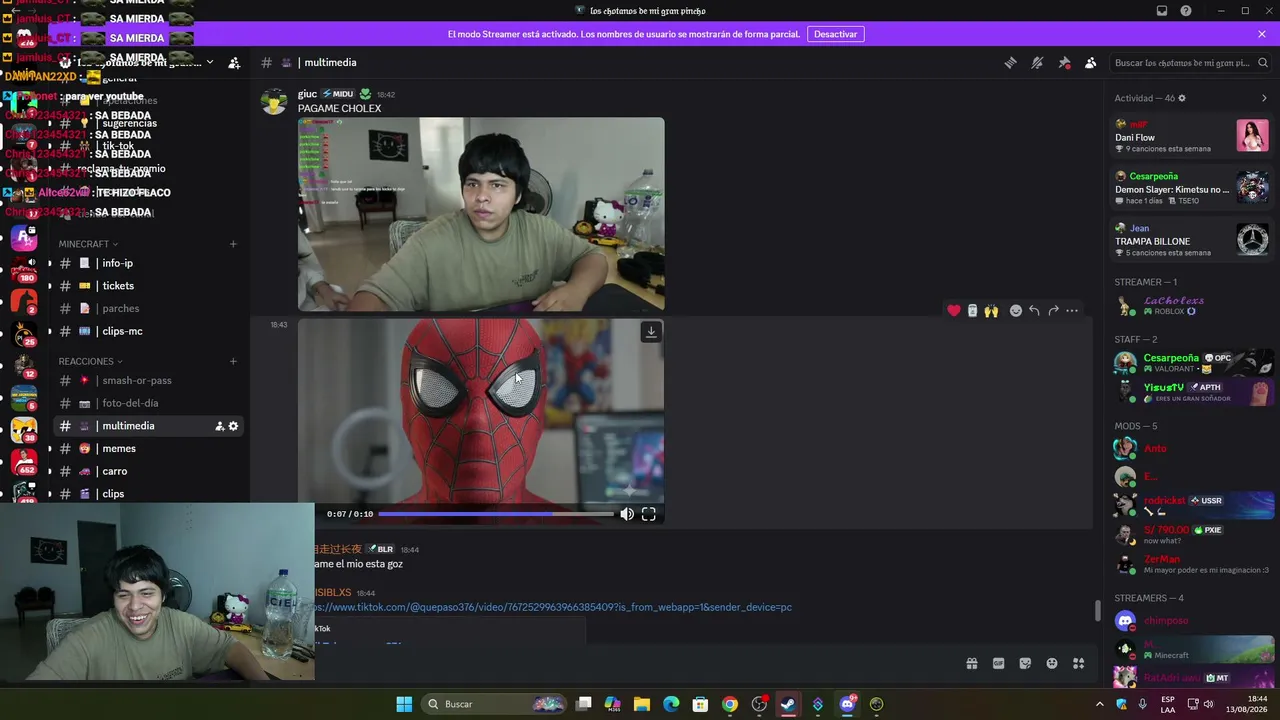The height and width of the screenshot is (720, 1280).
Task: Open rodrickst member profile
Action: pos(1192,505)
